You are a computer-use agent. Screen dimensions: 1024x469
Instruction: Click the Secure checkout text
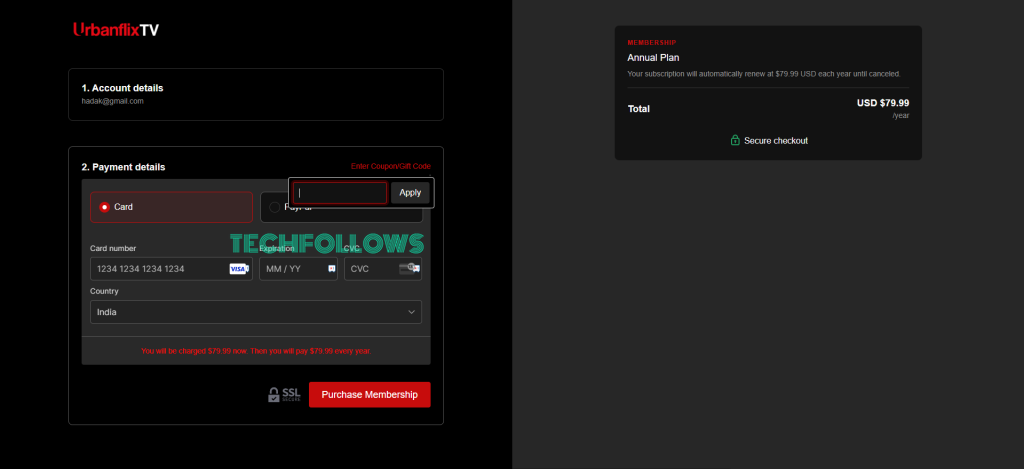pos(776,140)
